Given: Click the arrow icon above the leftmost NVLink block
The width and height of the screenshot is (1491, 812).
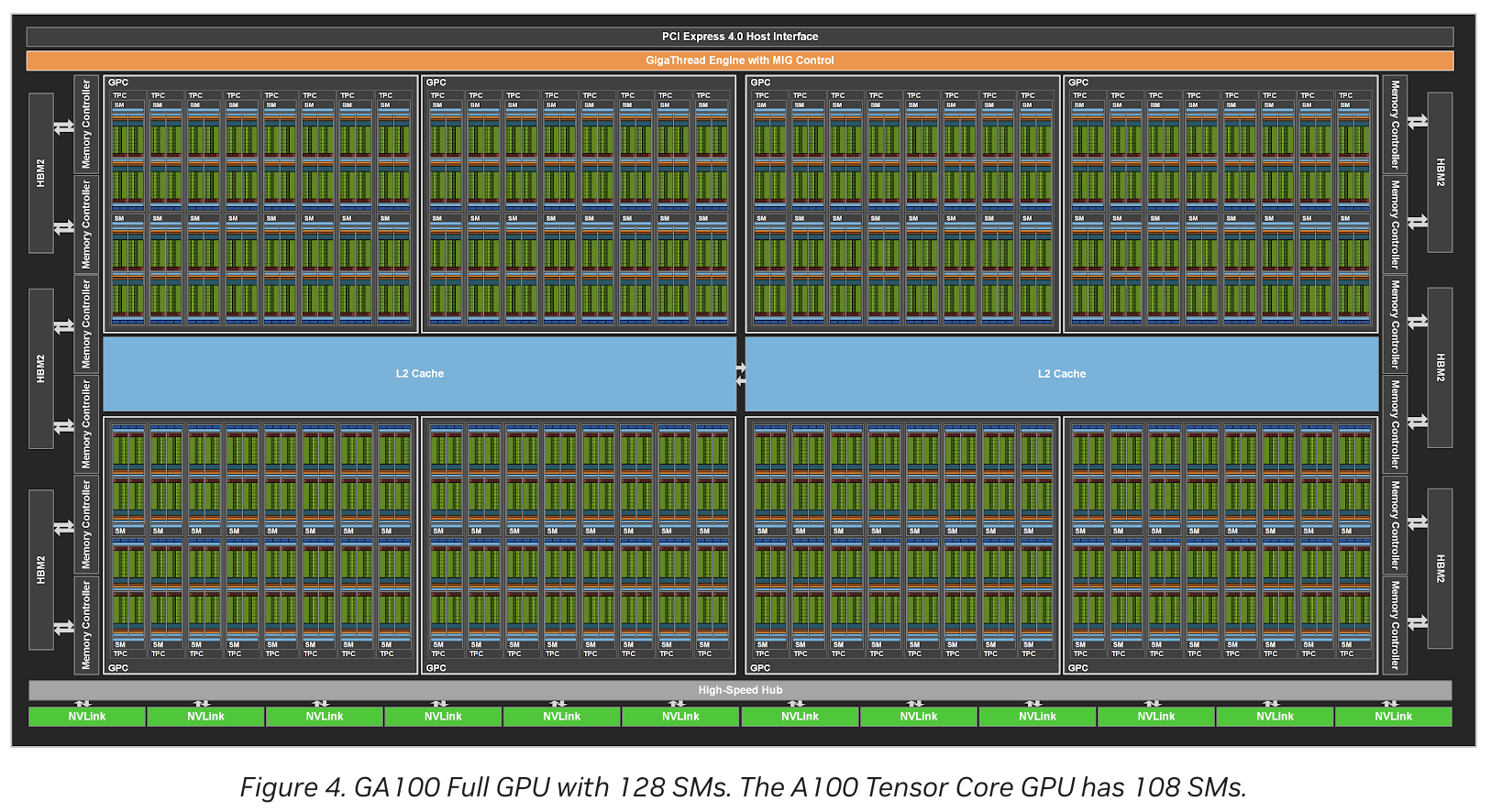Looking at the screenshot, I should pos(83,704).
